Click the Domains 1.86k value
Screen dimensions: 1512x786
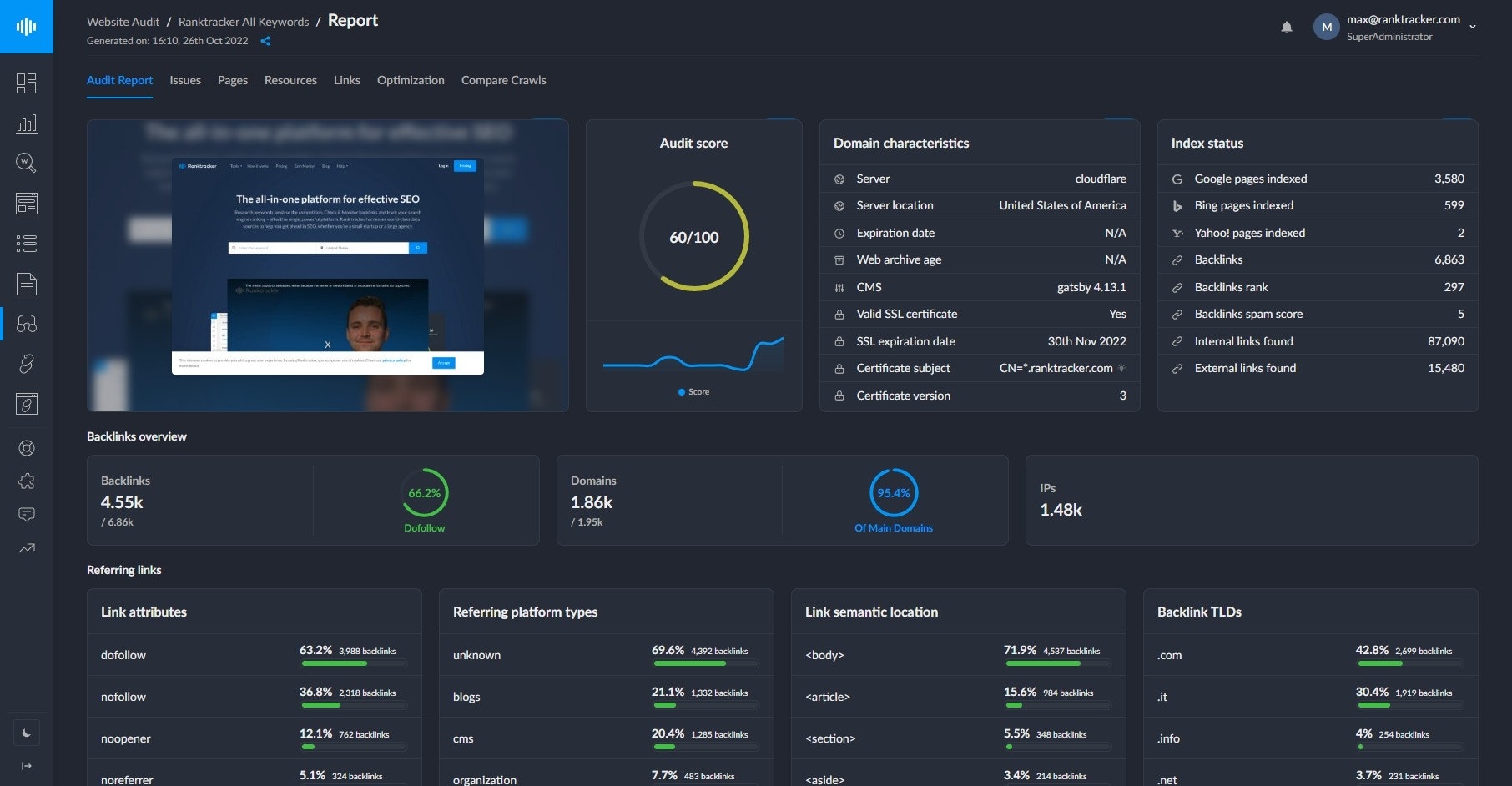592,502
